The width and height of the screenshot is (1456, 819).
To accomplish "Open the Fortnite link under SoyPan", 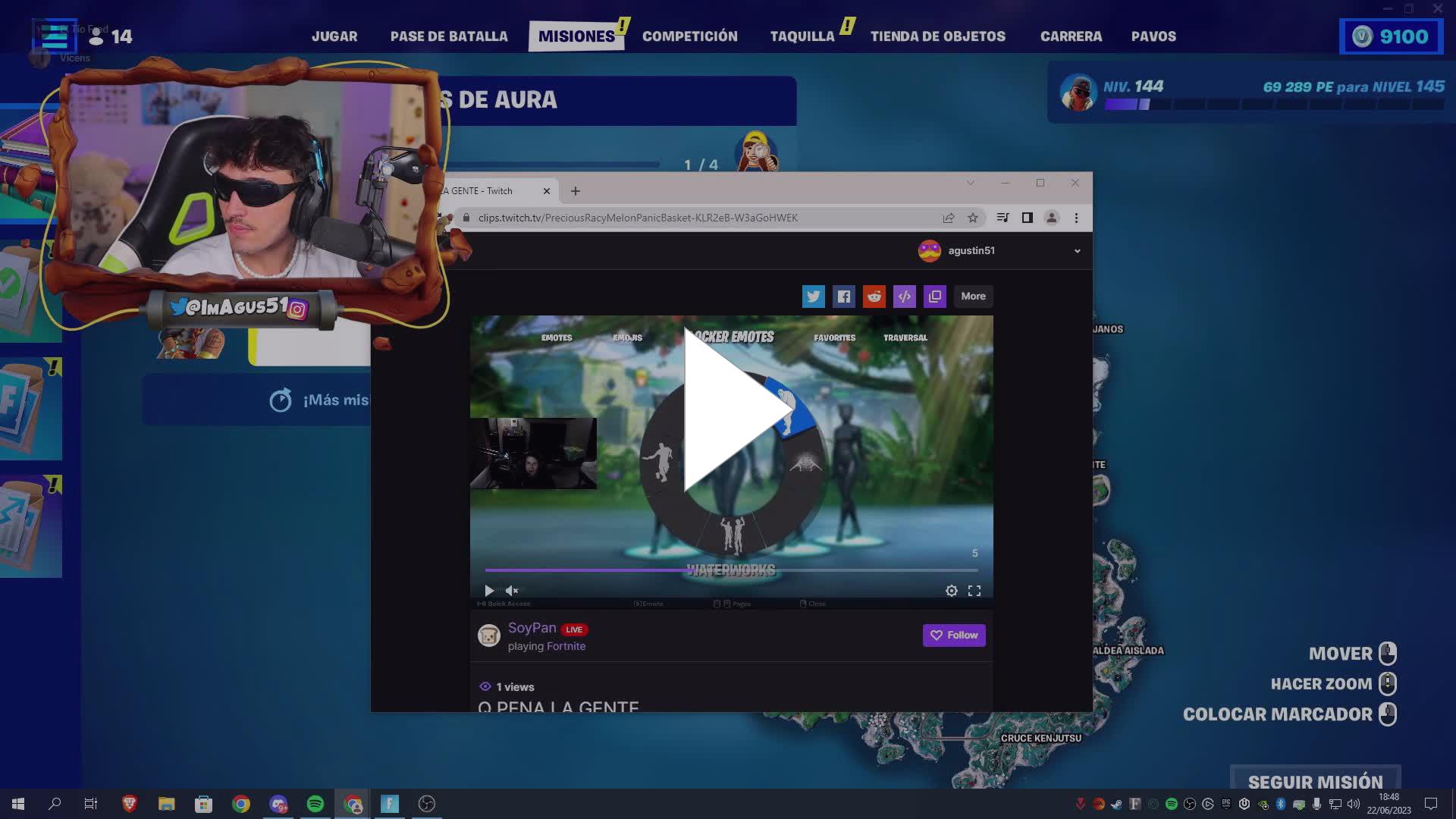I will tap(565, 646).
